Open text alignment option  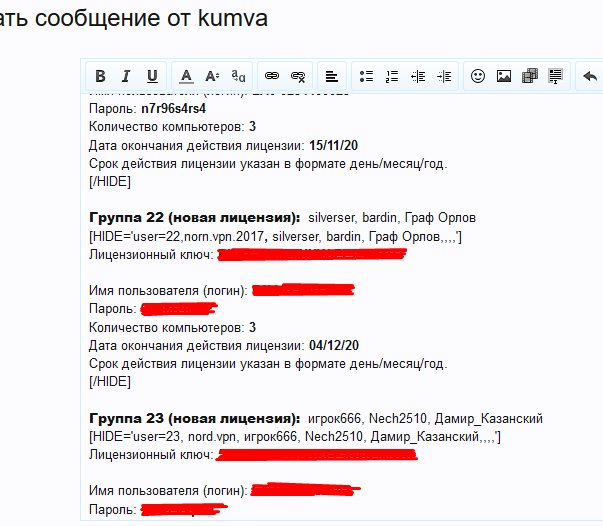331,76
